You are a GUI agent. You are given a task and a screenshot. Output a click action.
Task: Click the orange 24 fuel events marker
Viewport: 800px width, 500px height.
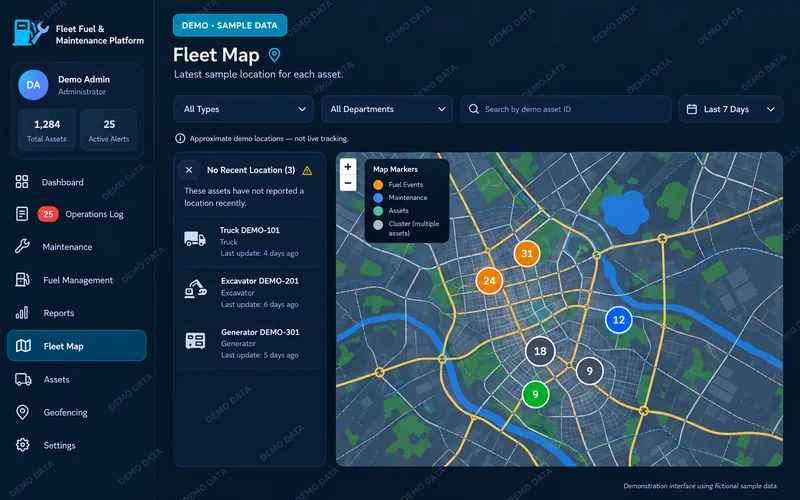point(489,281)
